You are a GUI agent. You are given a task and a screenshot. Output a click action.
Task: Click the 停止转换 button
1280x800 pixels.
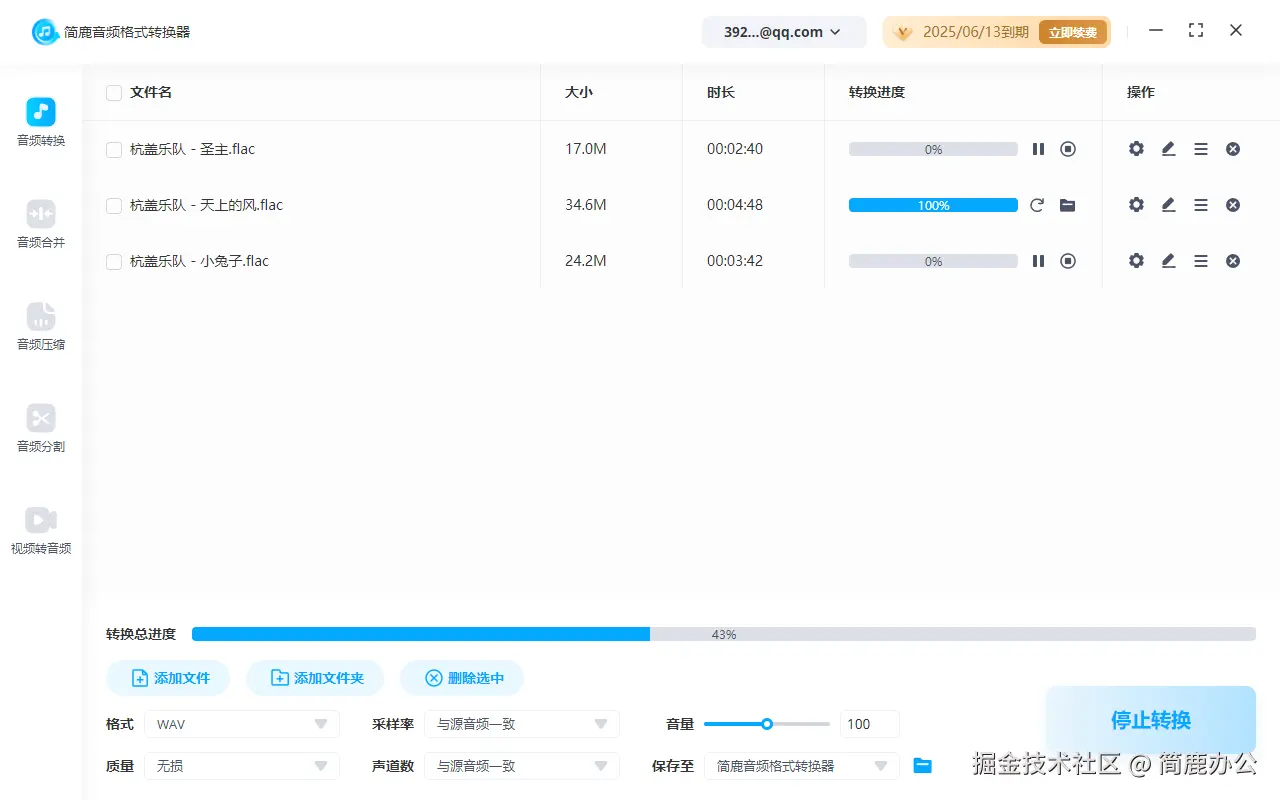point(1150,720)
